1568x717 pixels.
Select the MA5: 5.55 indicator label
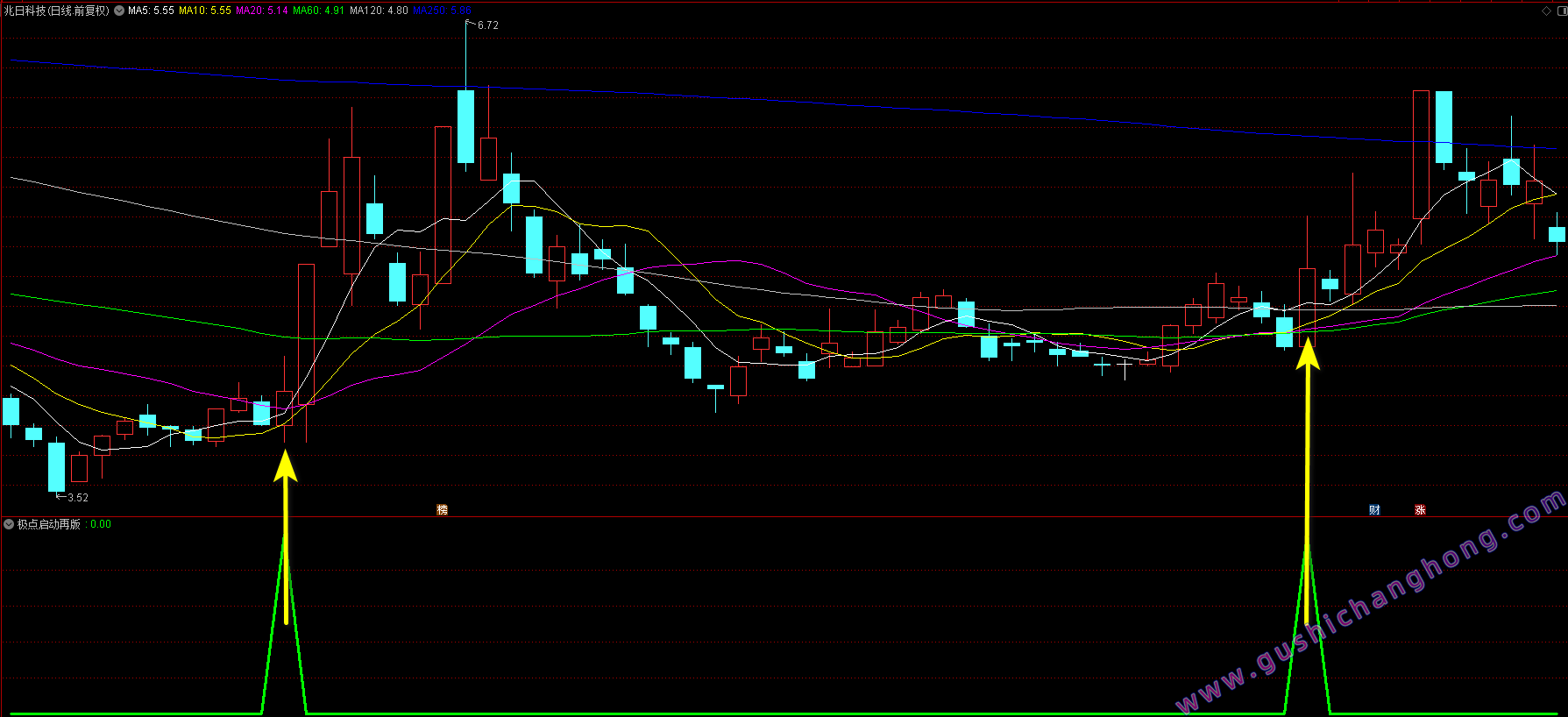tap(151, 11)
